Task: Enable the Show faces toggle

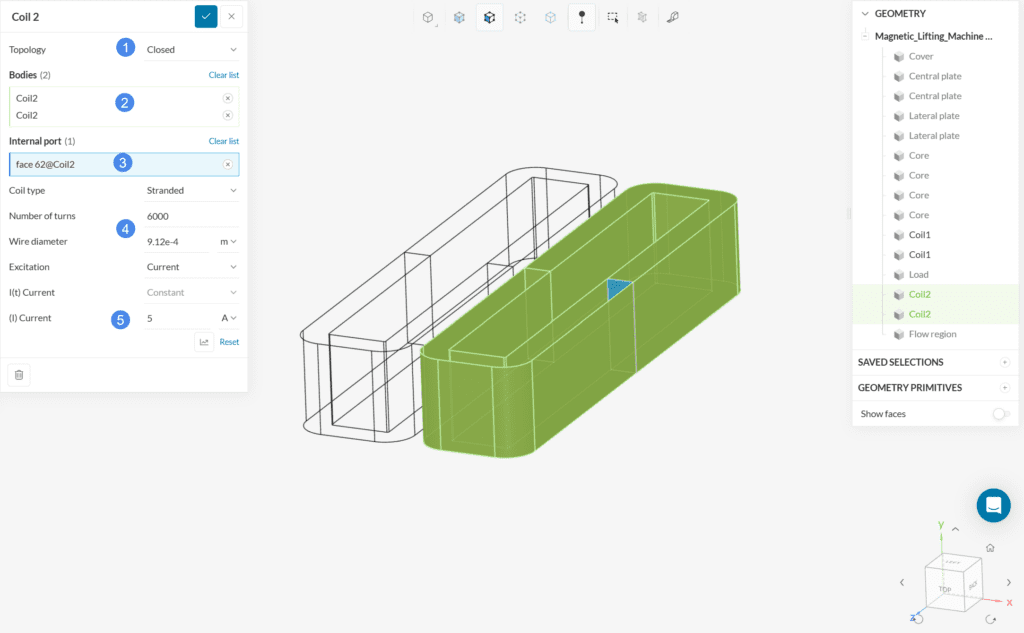Action: coord(1001,413)
